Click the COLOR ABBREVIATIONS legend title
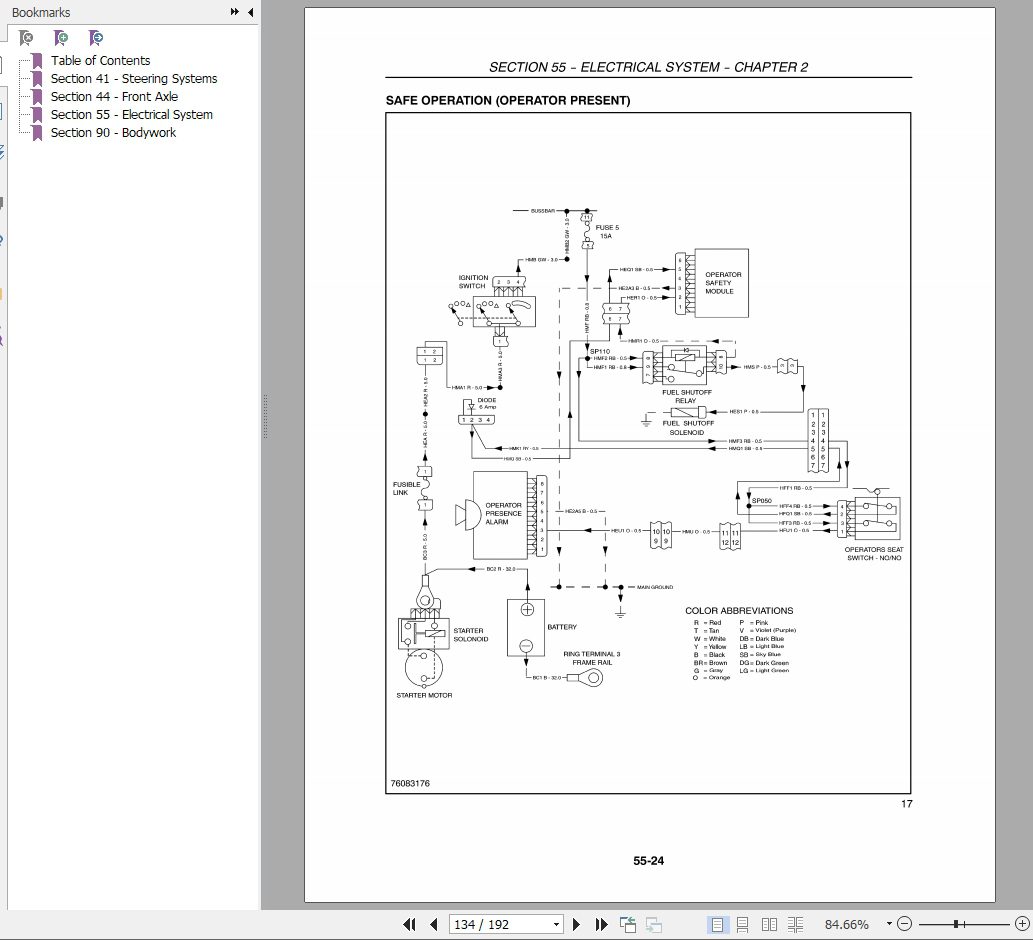Screen dimensions: 1033x940 point(739,611)
